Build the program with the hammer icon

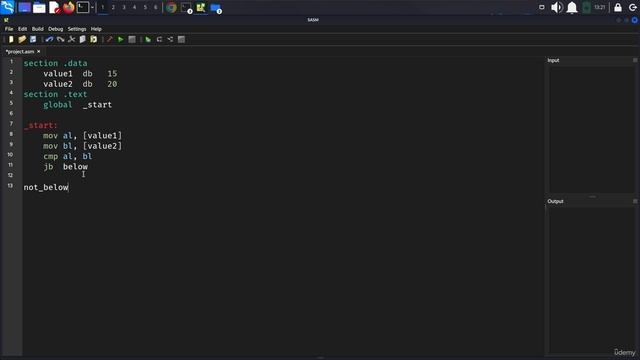[x=109, y=39]
